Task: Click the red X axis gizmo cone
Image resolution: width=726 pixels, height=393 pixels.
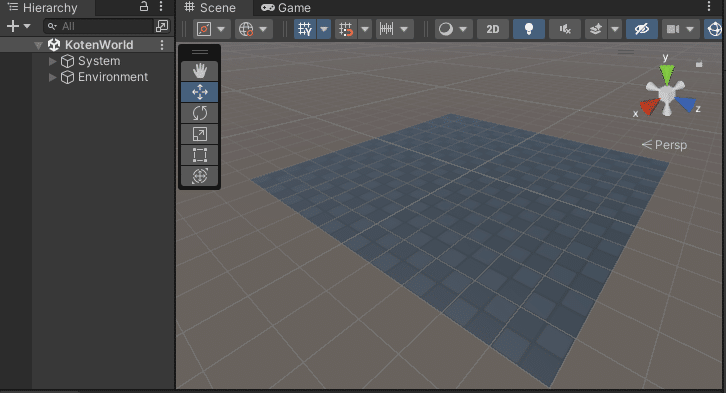Action: pos(650,106)
